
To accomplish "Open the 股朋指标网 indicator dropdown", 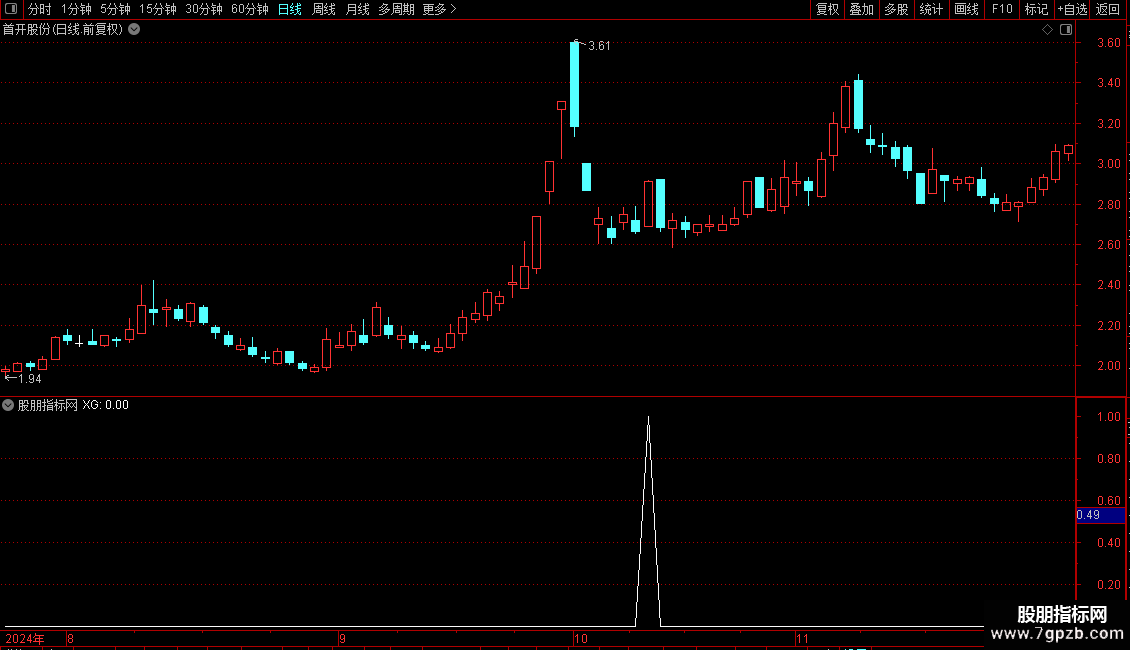I will click(x=8, y=405).
